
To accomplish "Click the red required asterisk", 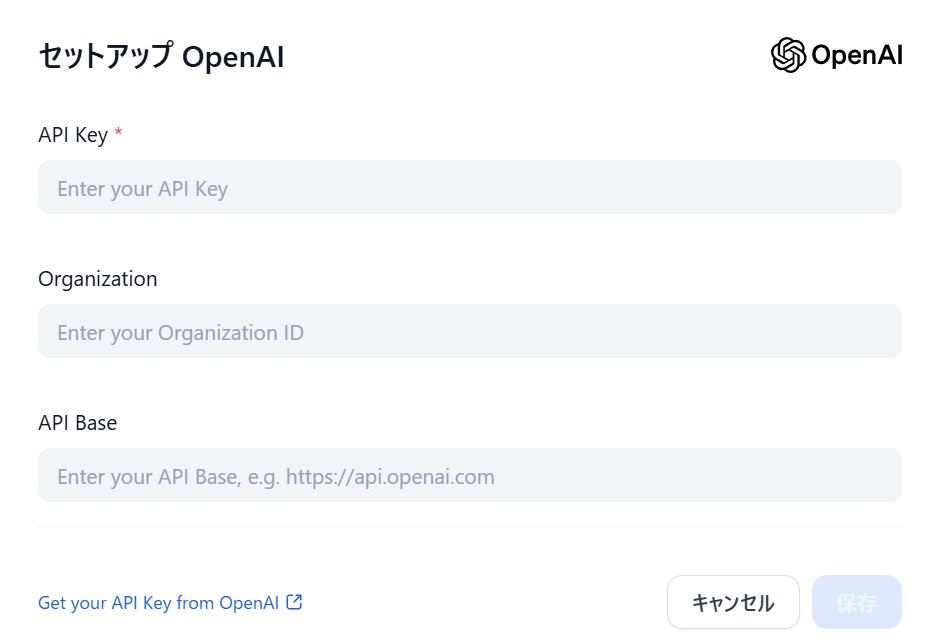I will tap(119, 134).
